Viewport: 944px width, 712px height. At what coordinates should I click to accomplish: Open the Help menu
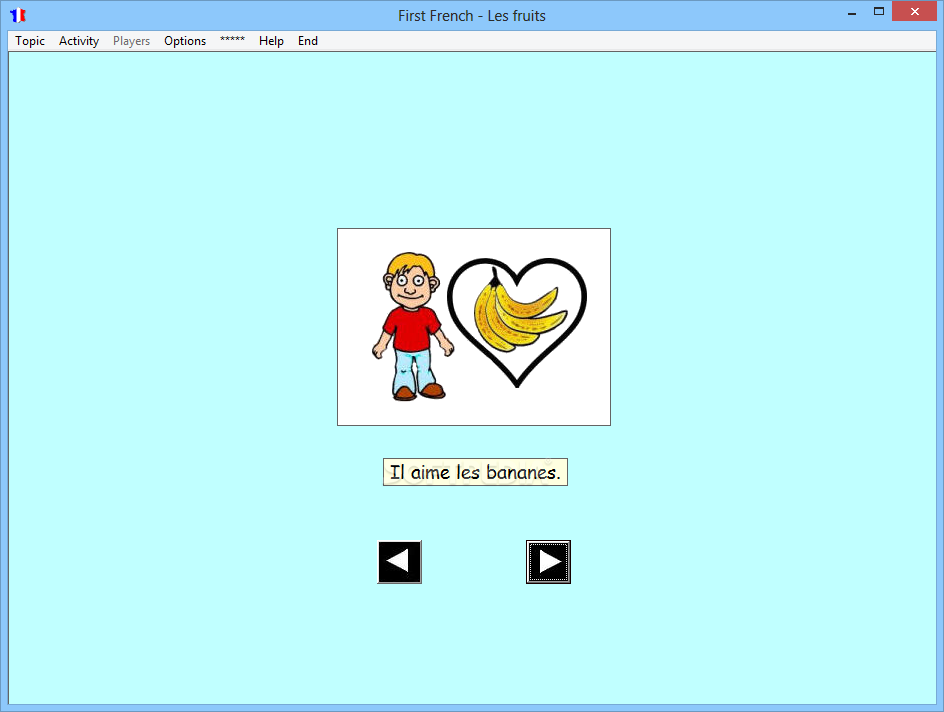coord(271,41)
